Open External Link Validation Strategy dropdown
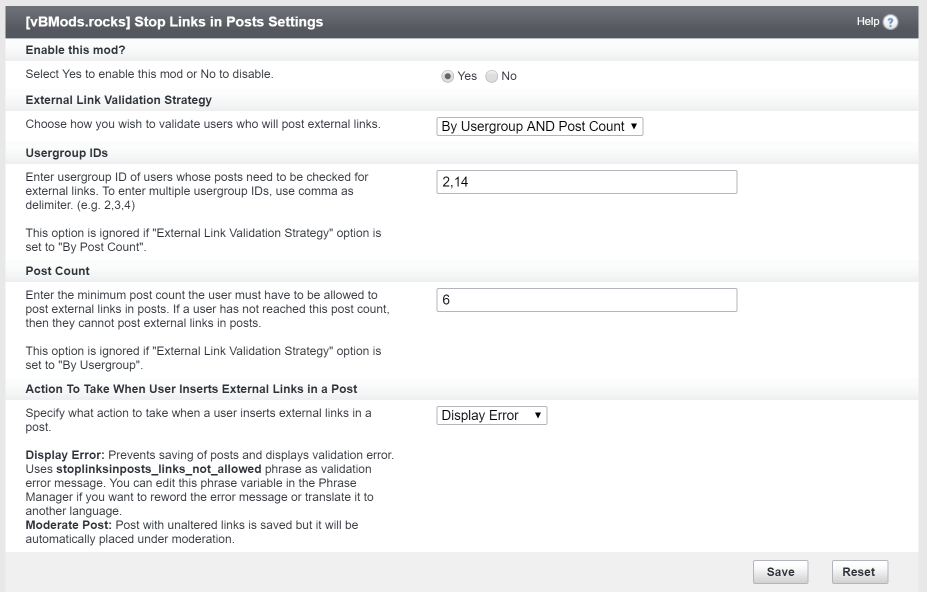 pos(540,126)
